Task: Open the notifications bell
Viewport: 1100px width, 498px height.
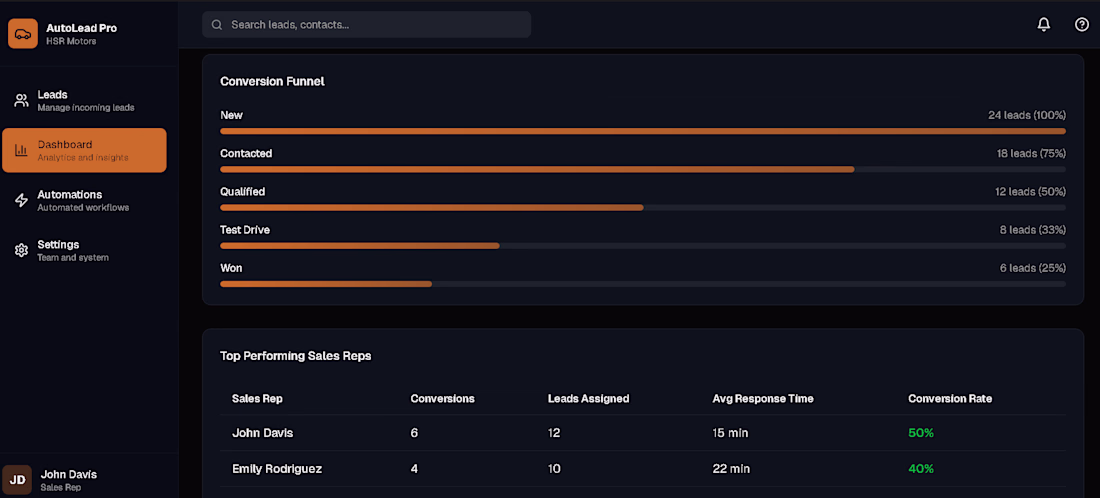Action: [1044, 24]
